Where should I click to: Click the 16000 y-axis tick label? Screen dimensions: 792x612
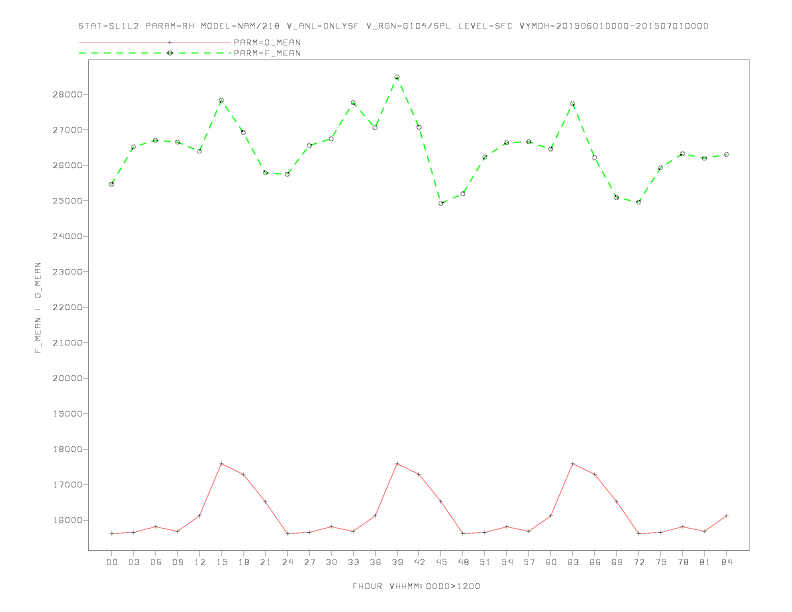(68, 520)
